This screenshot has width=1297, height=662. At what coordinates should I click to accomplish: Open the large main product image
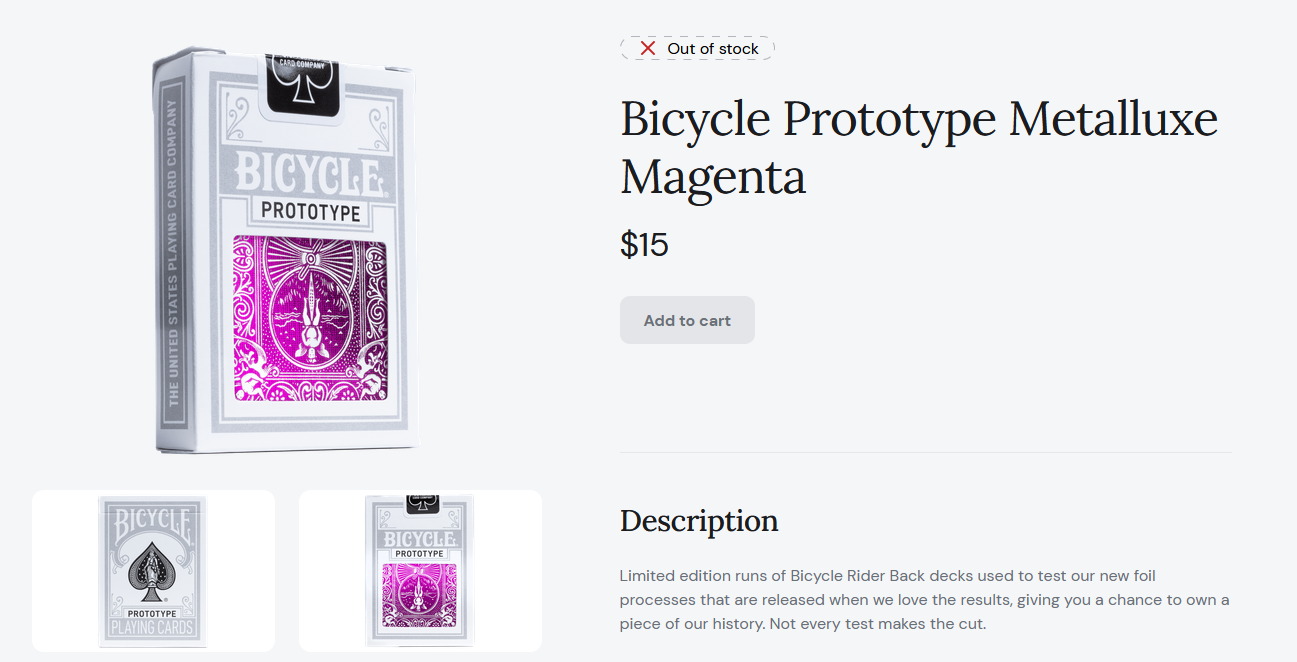286,250
